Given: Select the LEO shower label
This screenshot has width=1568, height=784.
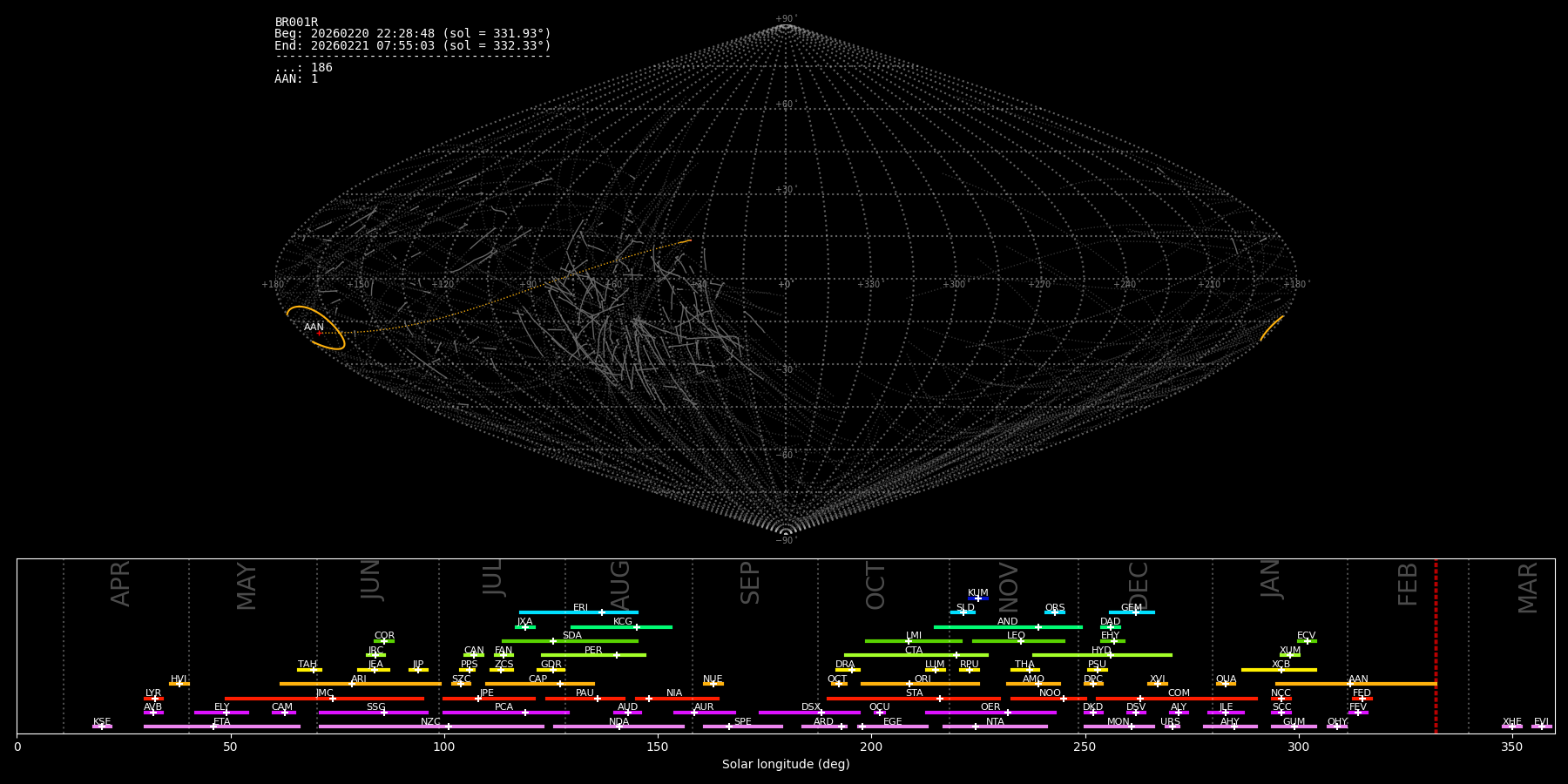Looking at the screenshot, I should 1017,636.
